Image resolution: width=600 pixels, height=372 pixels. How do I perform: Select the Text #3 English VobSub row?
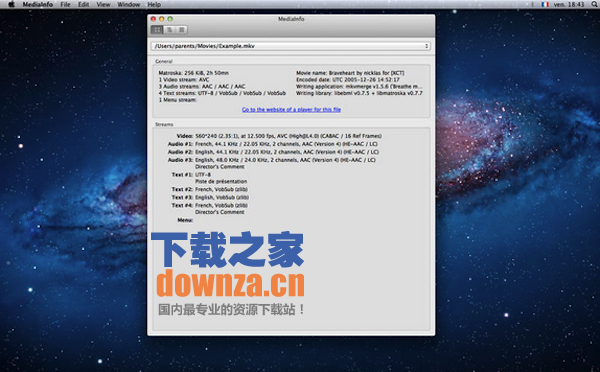point(210,197)
